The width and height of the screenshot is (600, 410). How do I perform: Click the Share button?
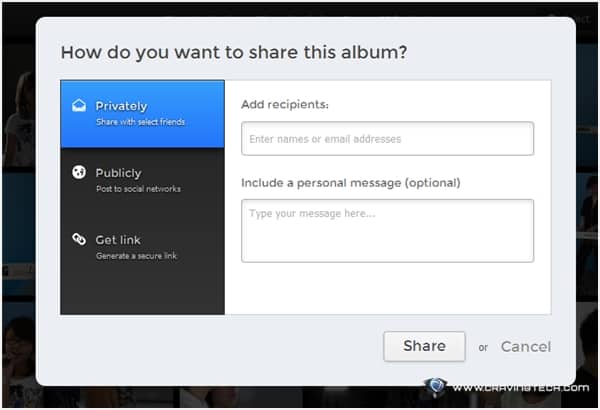(x=424, y=346)
